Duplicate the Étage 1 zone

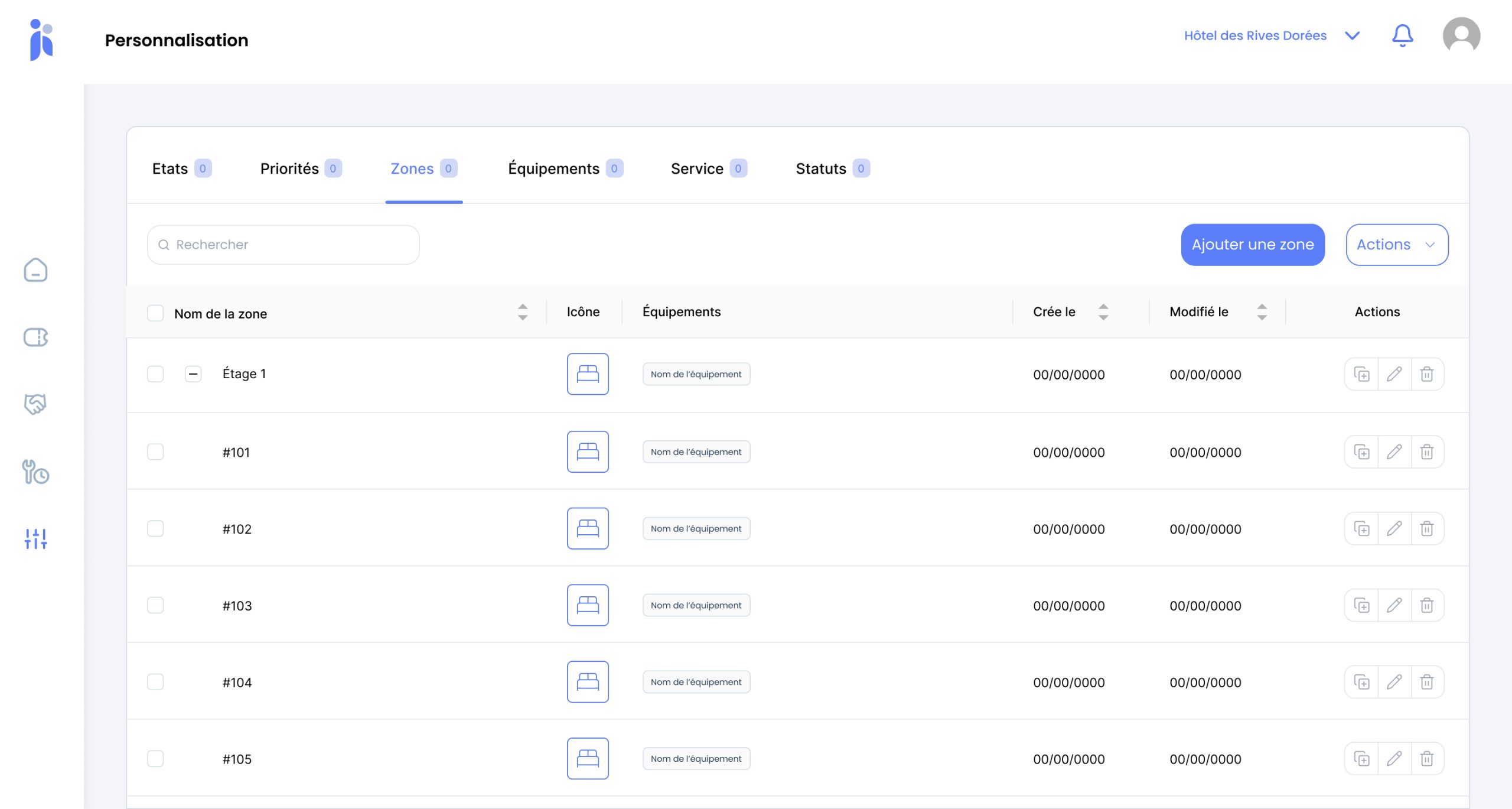[1361, 374]
